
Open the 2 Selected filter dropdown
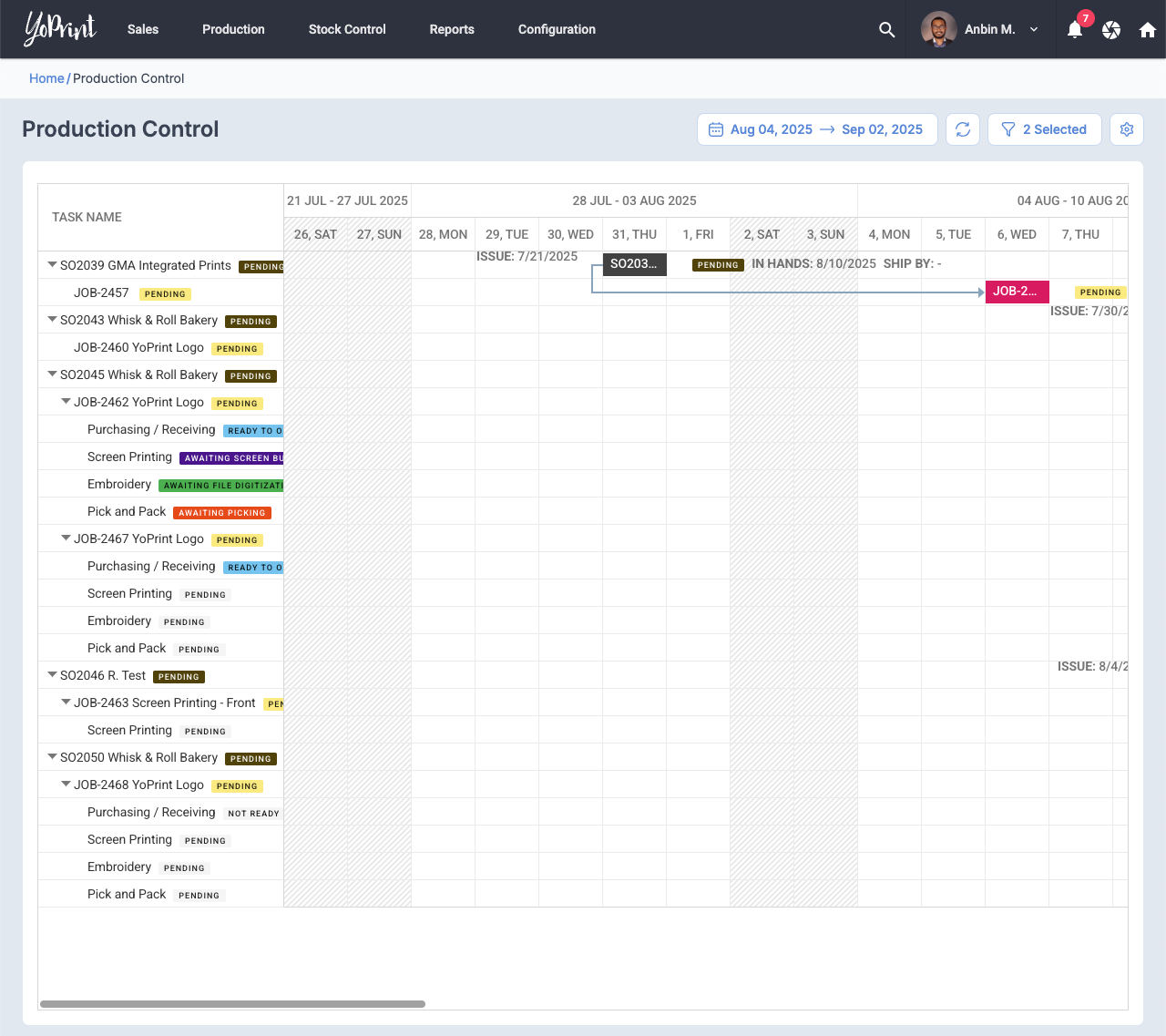pos(1044,129)
